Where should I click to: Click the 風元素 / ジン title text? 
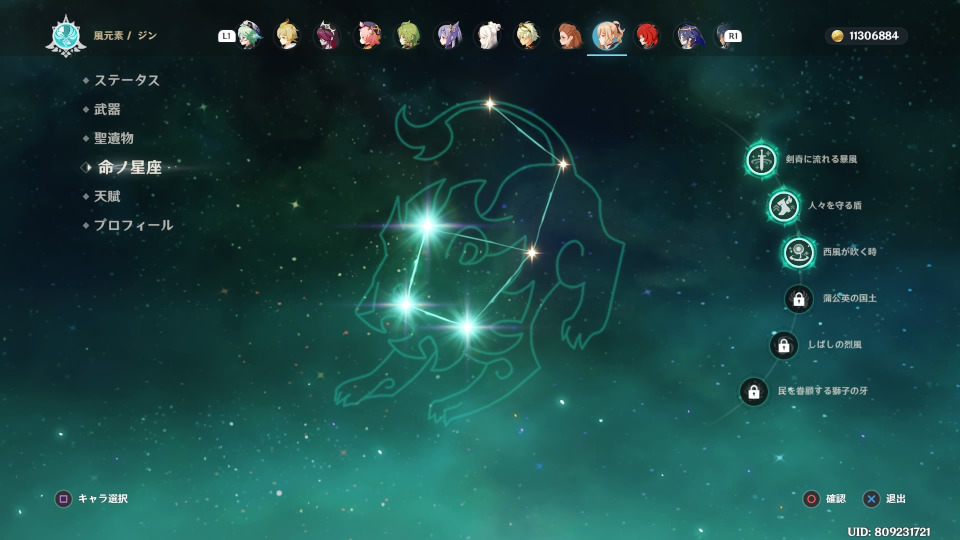[125, 36]
